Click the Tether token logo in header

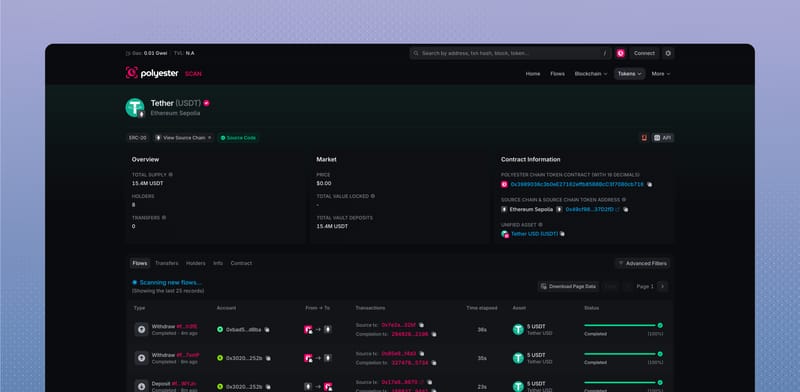pyautogui.click(x=135, y=108)
